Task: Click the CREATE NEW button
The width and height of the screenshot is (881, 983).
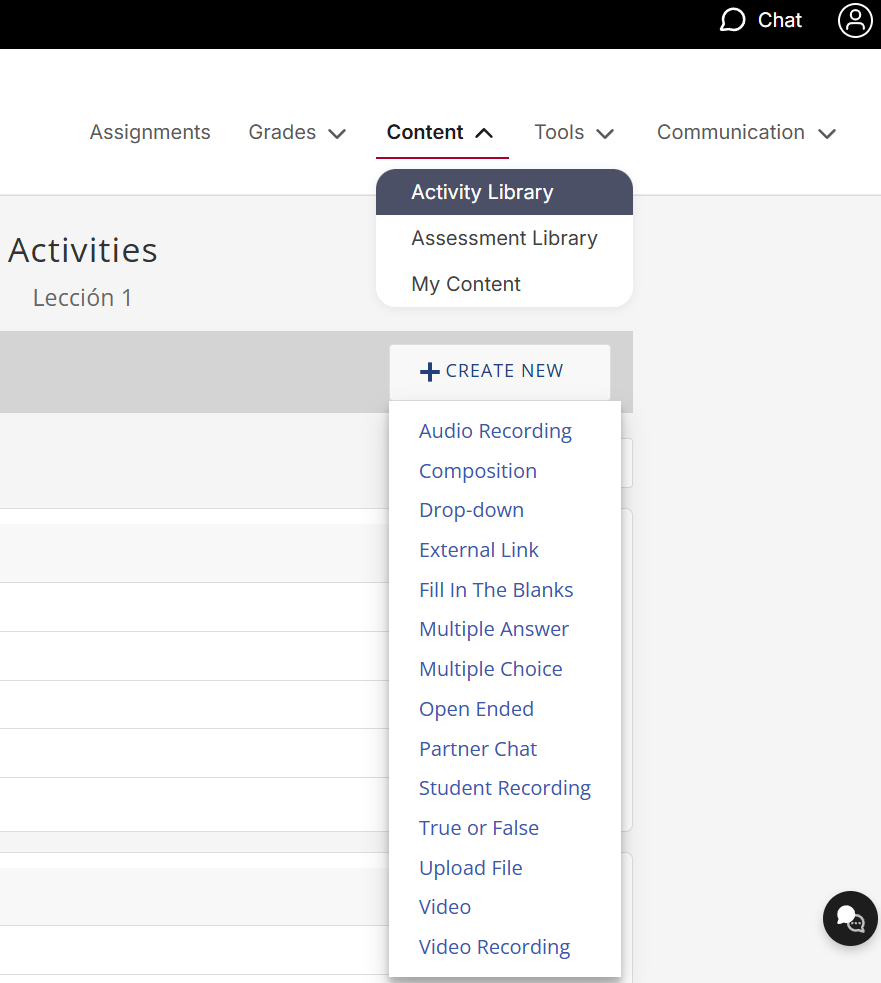Action: pos(500,372)
